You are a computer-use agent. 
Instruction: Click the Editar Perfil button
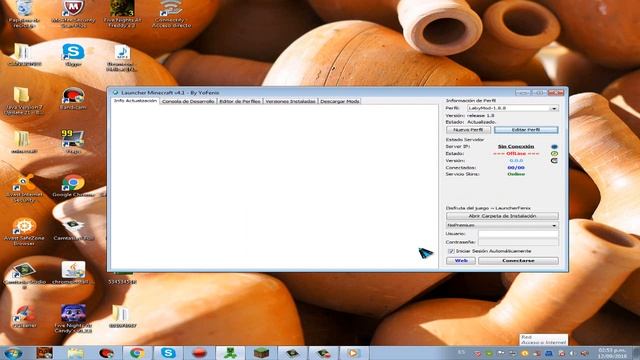[x=526, y=130]
